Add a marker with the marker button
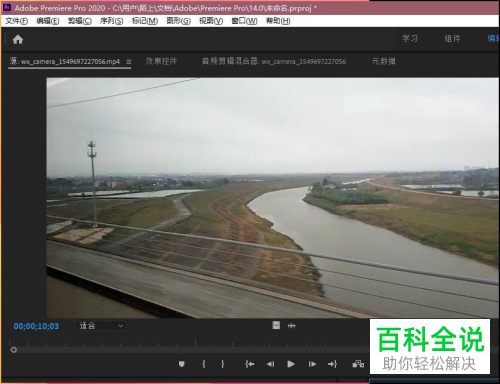This screenshot has width=500, height=384. click(181, 364)
